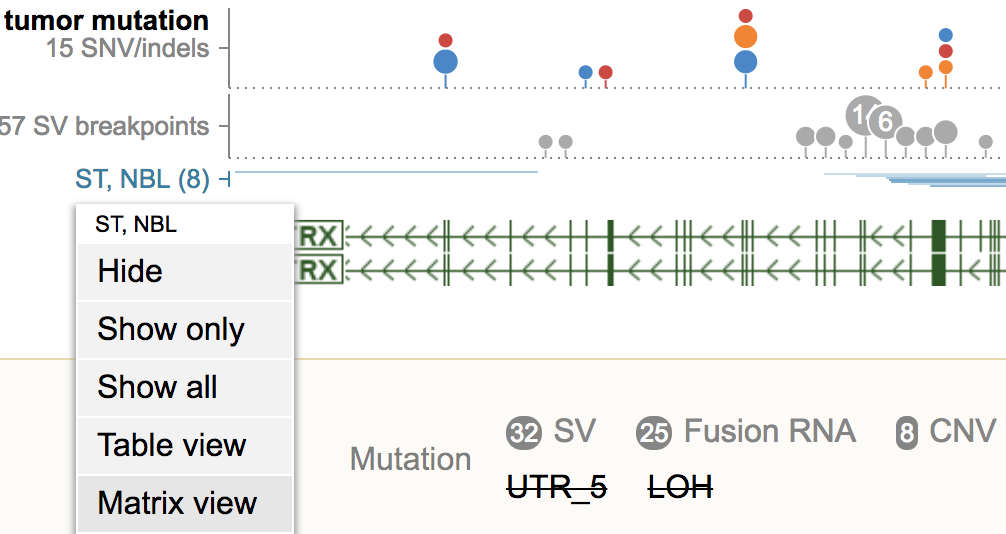Click the CNV legend with 8 badge
This screenshot has height=534, width=1006.
point(946,431)
